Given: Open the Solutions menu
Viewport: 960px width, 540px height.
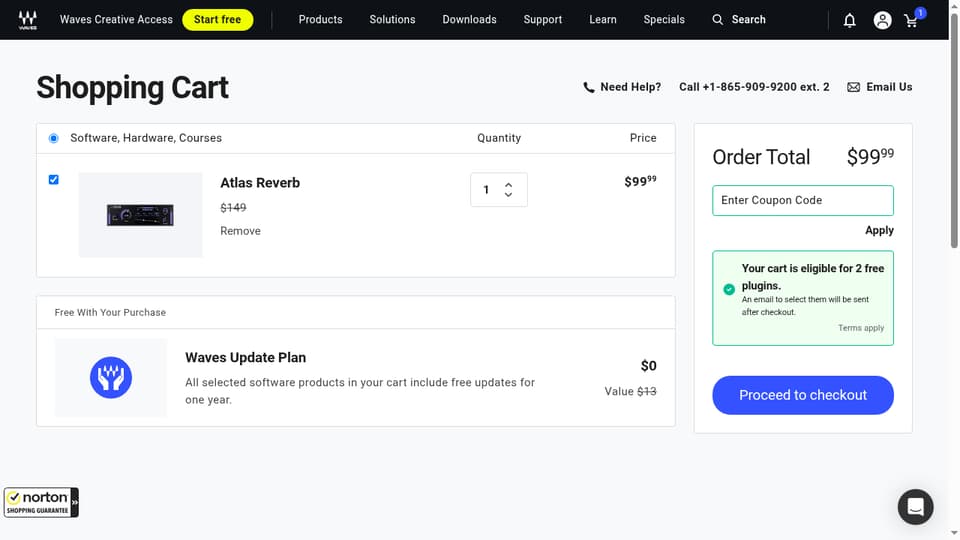Looking at the screenshot, I should [x=392, y=20].
